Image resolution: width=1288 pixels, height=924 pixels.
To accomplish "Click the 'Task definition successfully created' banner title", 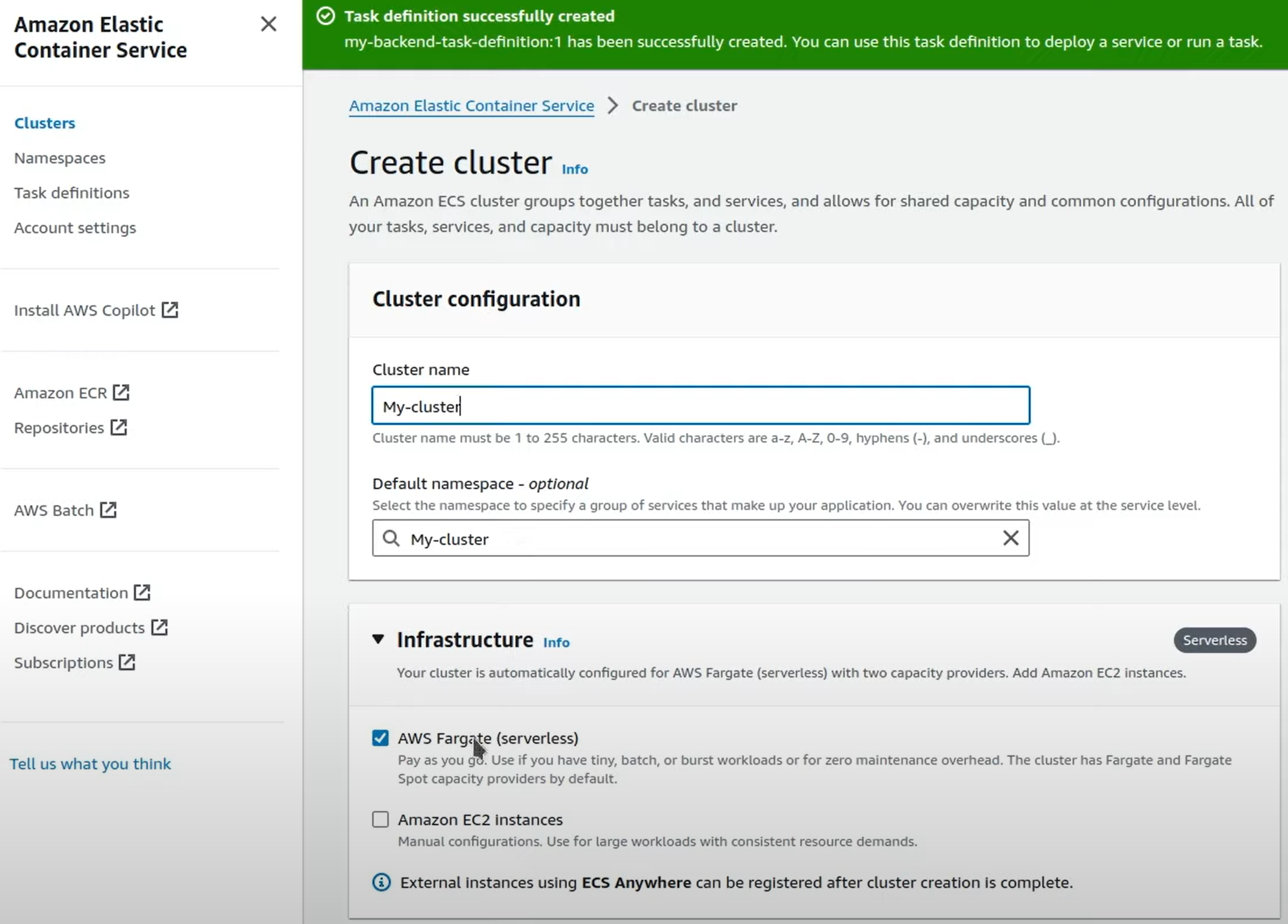I will point(479,16).
